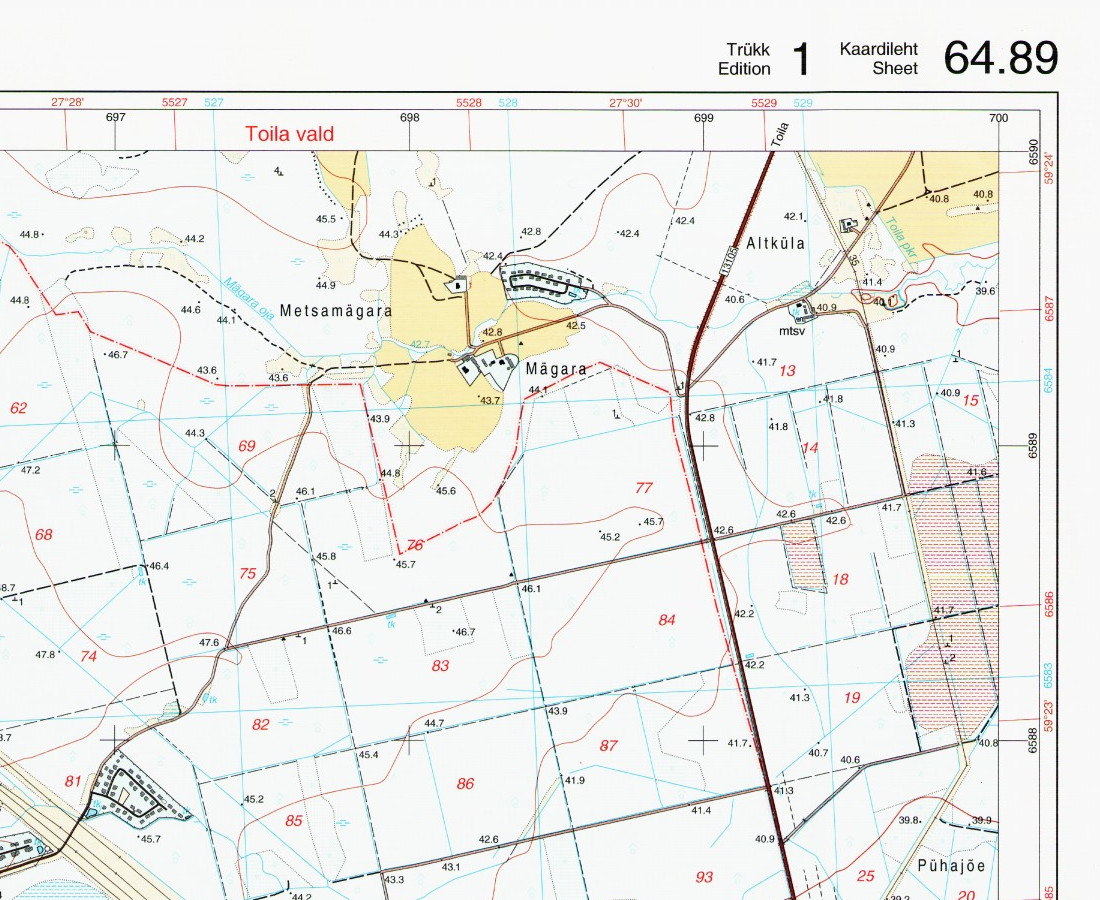Select red grid value '5527' on top margin
Viewport: 1100px width, 900px height.
click(x=175, y=102)
